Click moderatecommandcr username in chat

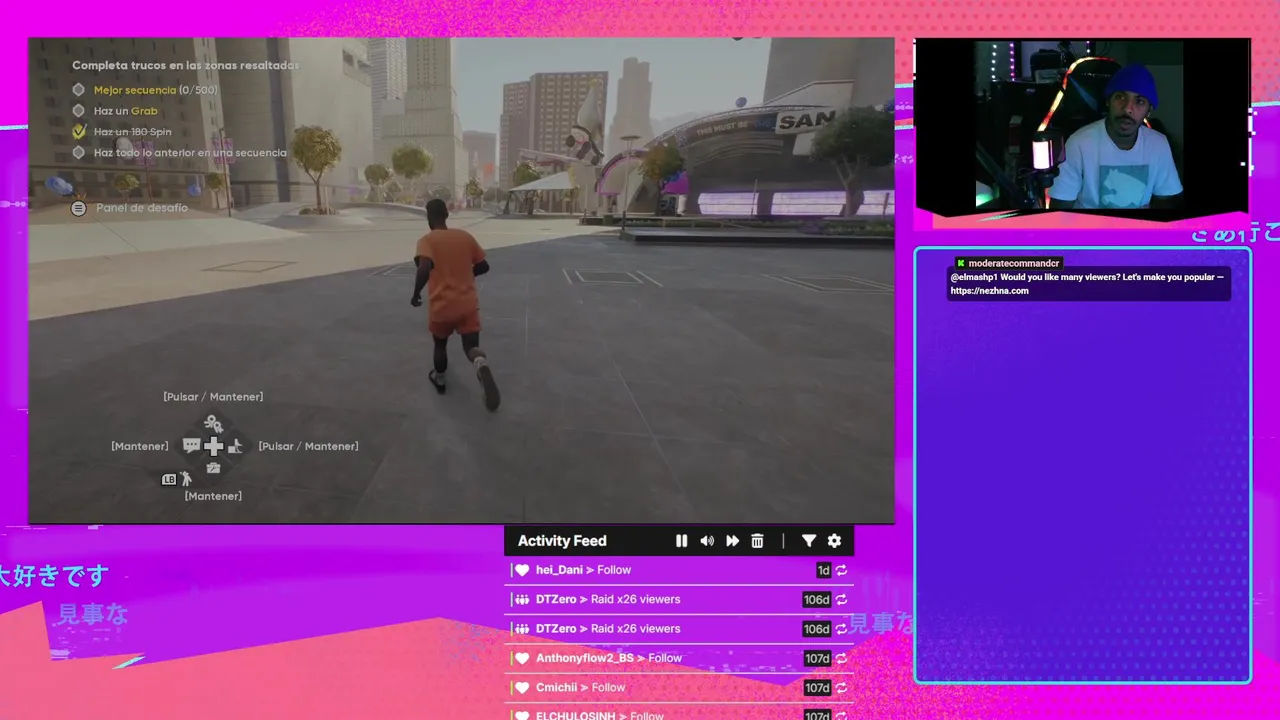click(x=1013, y=263)
